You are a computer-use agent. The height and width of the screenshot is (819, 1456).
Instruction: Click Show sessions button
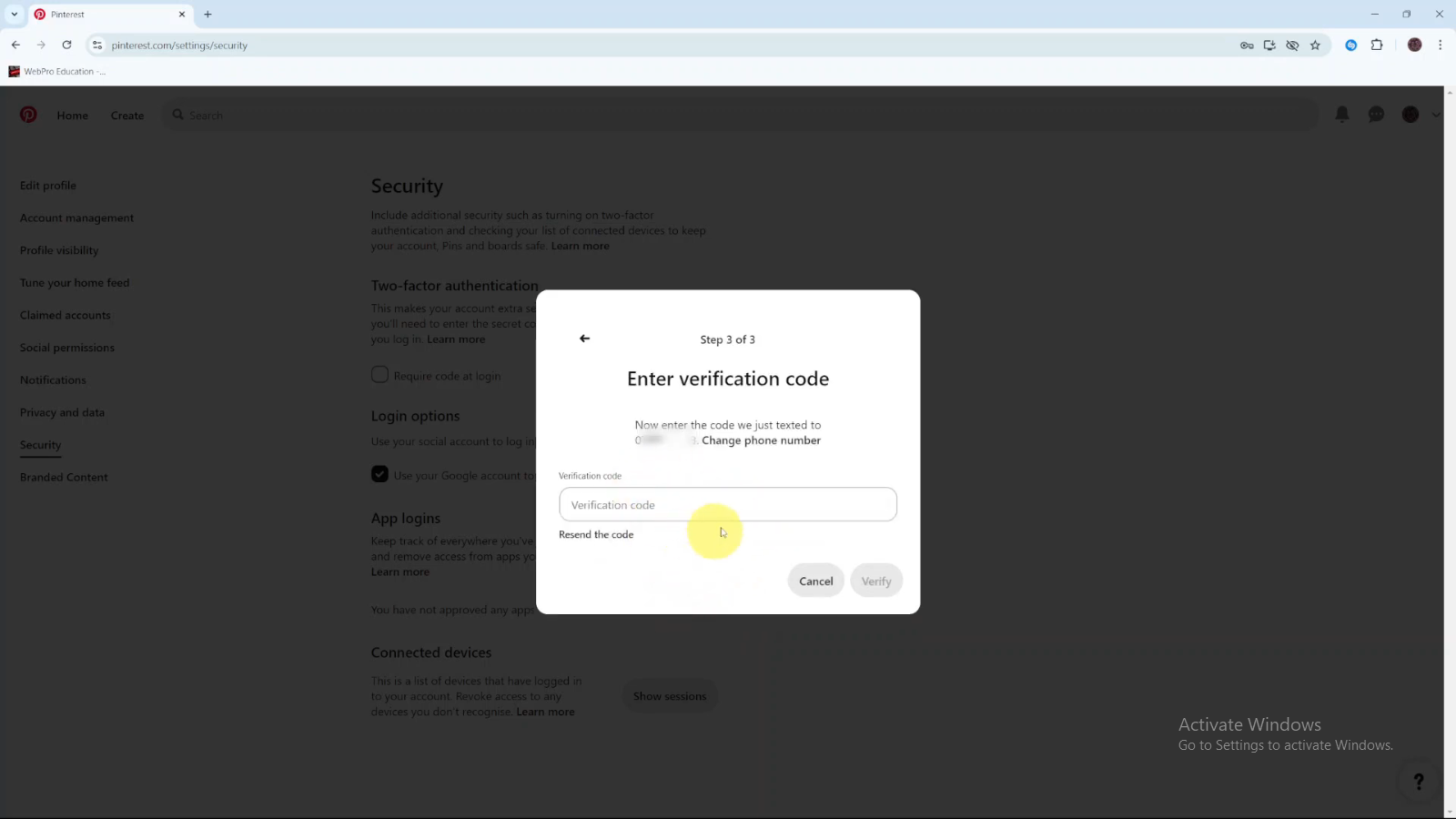[670, 696]
